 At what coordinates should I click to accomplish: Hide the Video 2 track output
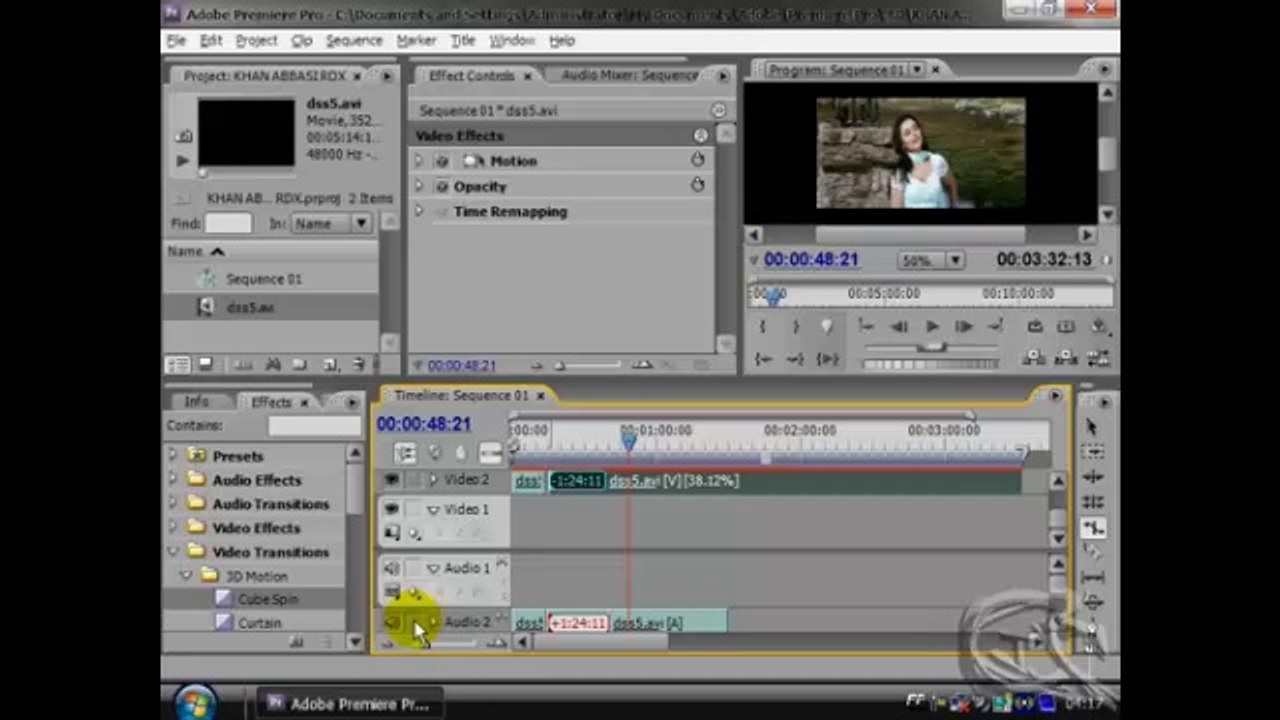click(392, 481)
